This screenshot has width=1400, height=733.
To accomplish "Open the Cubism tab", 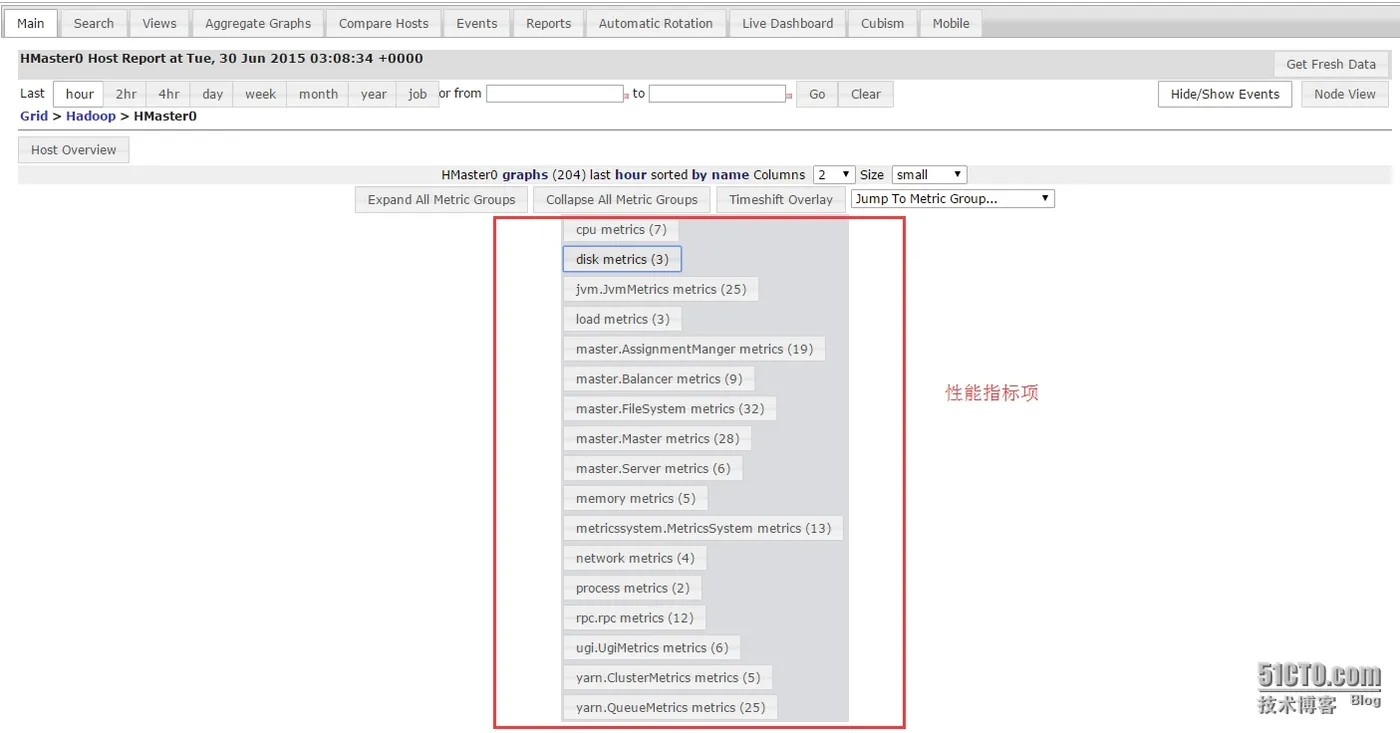I will (x=882, y=23).
